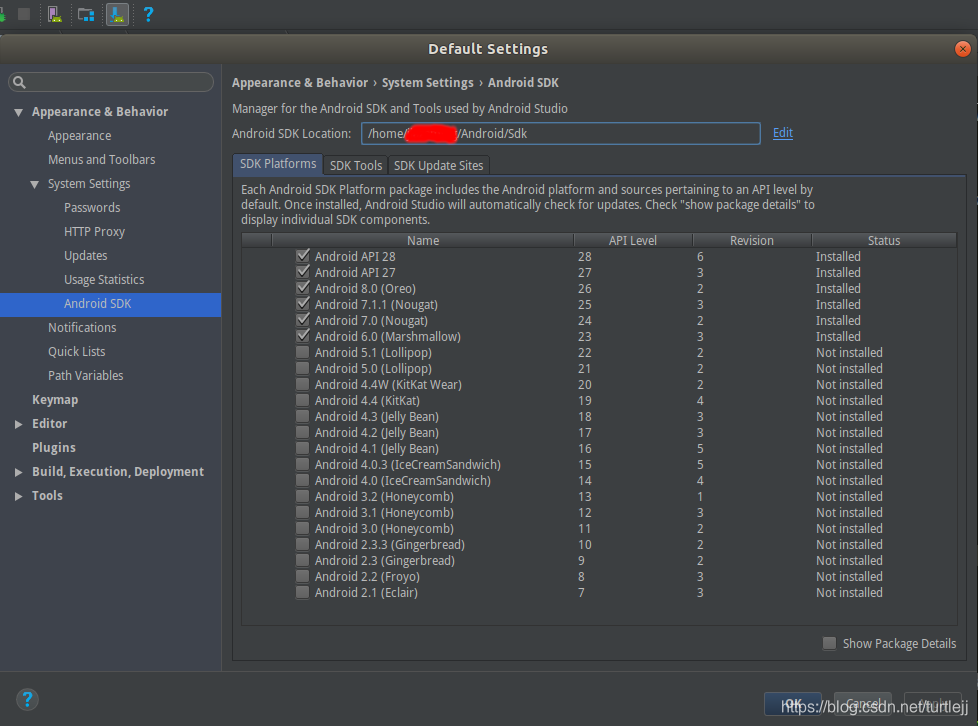This screenshot has width=978, height=726.
Task: Click the Cancel button
Action: pos(863,704)
